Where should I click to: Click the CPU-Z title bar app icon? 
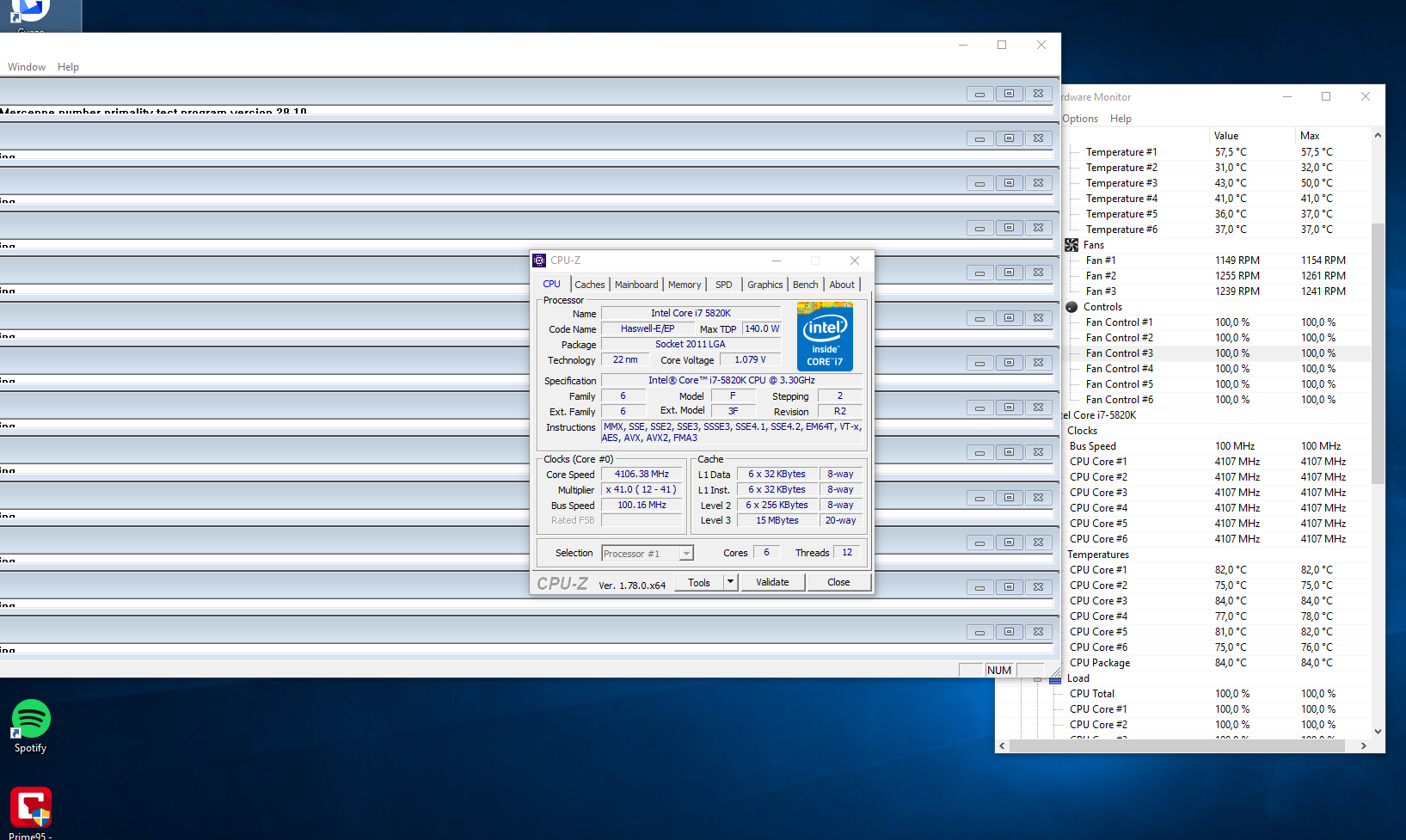click(539, 261)
